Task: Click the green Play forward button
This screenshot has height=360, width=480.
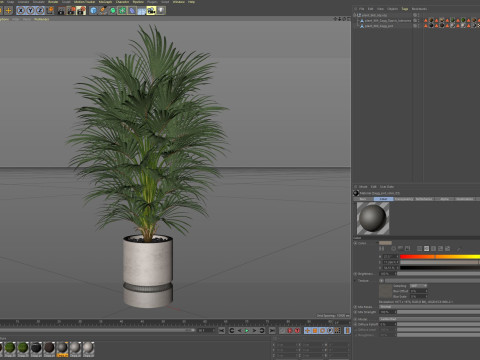Action: pyautogui.click(x=247, y=330)
